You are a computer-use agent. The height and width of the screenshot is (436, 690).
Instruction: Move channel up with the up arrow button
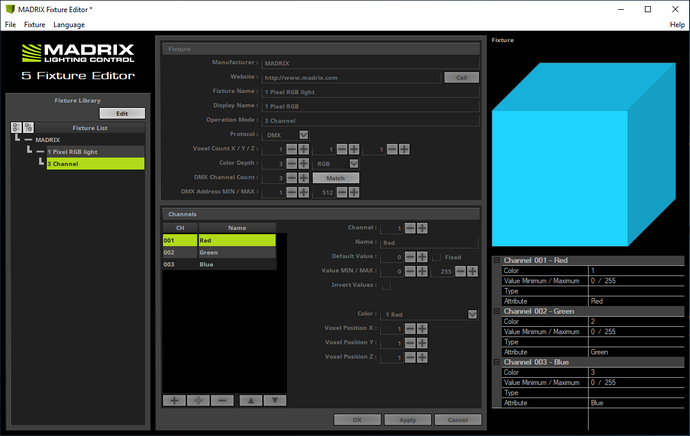pyautogui.click(x=251, y=400)
